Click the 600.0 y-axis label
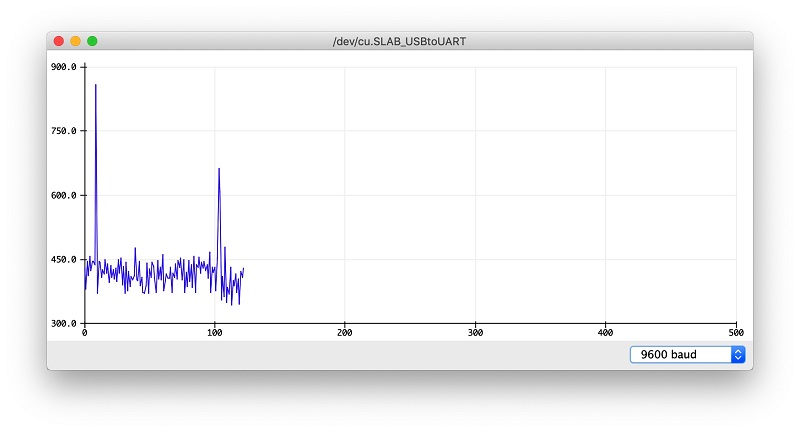The image size is (800, 432). click(64, 195)
